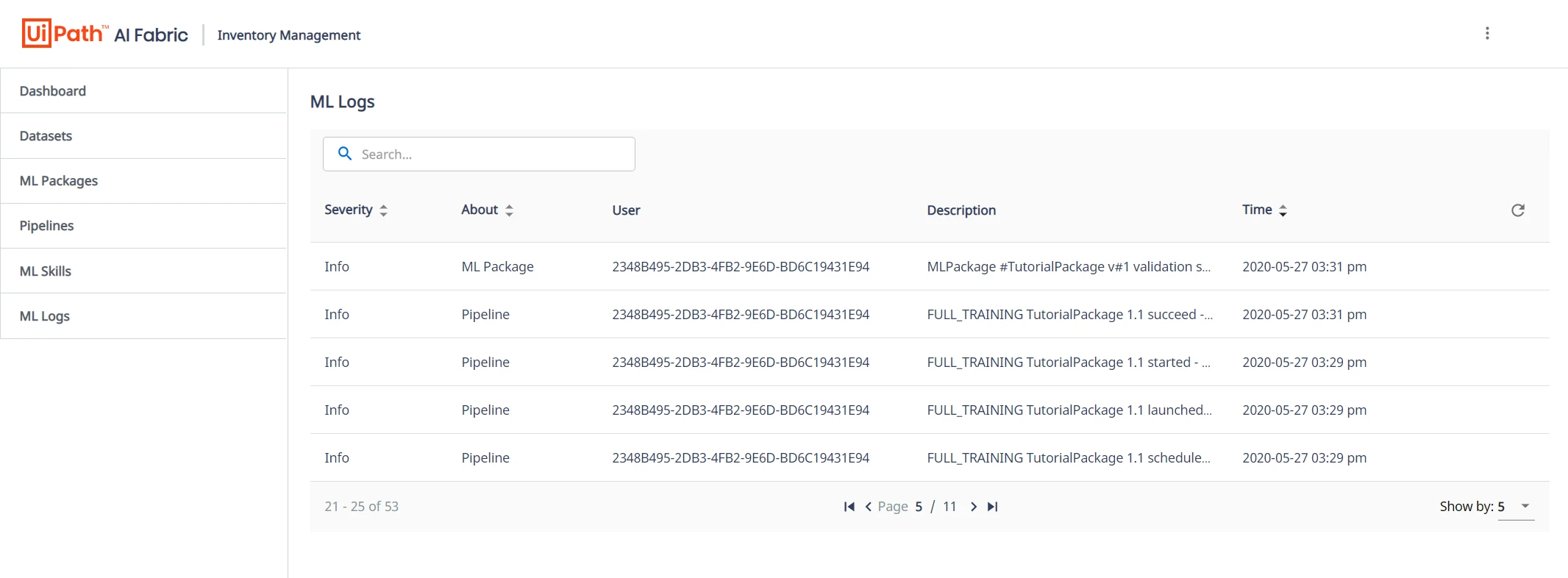Open the FULL_TRAINING launched log description
This screenshot has height=578, width=1568.
[x=1069, y=410]
